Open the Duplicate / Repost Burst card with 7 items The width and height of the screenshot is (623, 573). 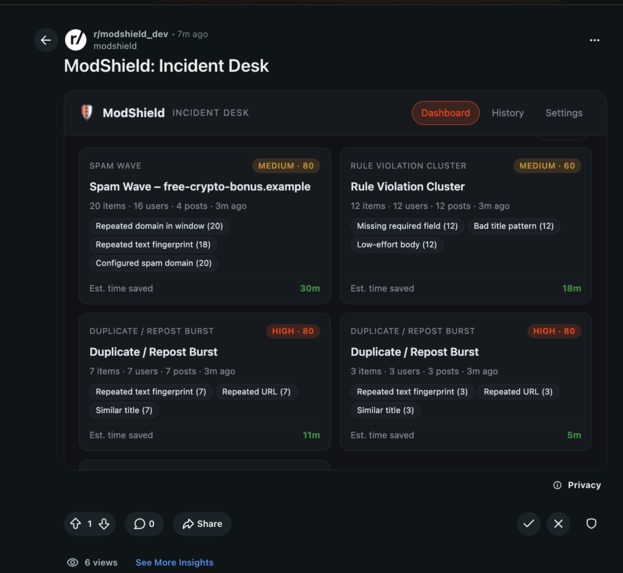pos(205,382)
